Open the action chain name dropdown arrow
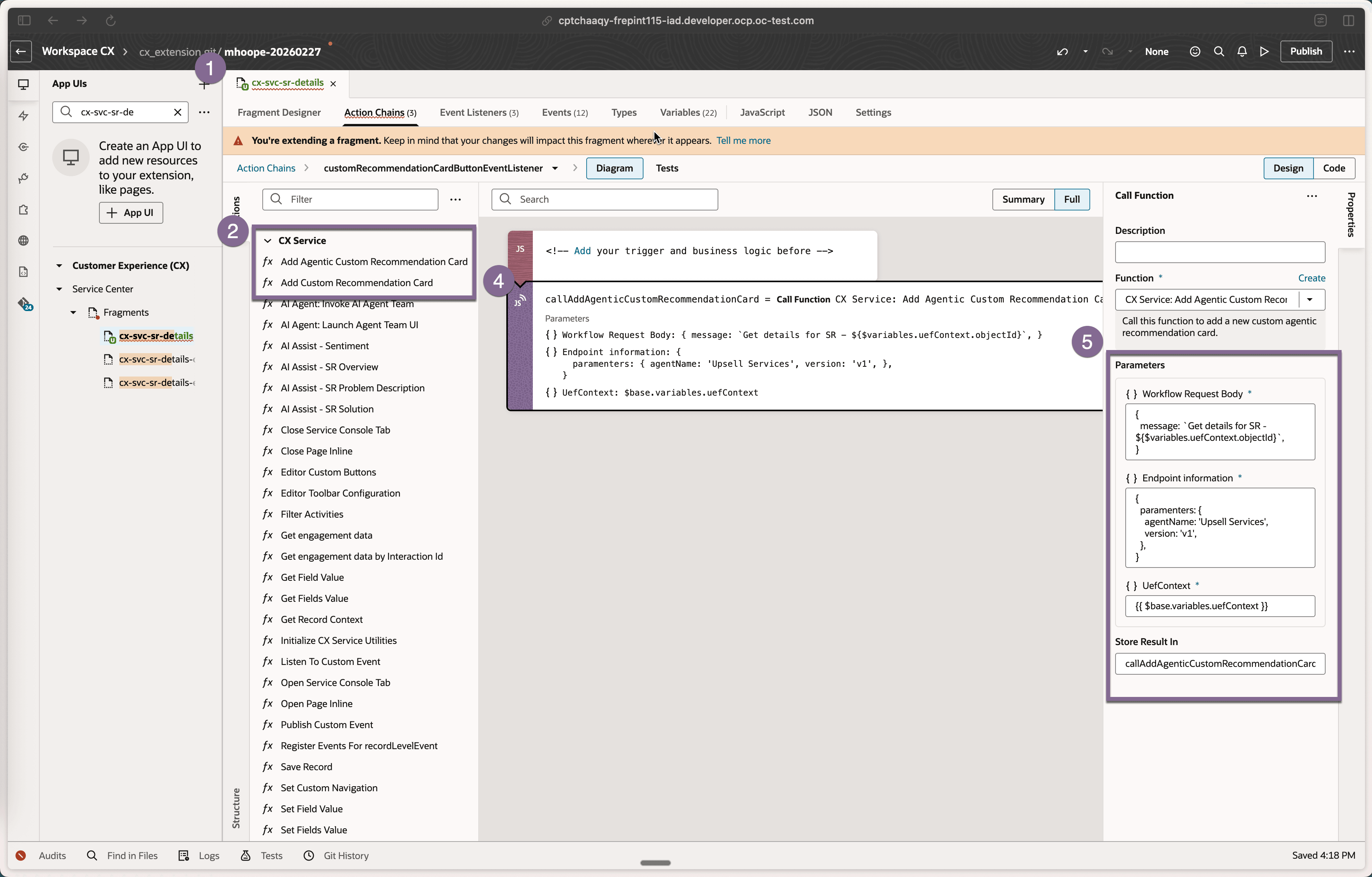This screenshot has width=1372, height=877. 554,168
